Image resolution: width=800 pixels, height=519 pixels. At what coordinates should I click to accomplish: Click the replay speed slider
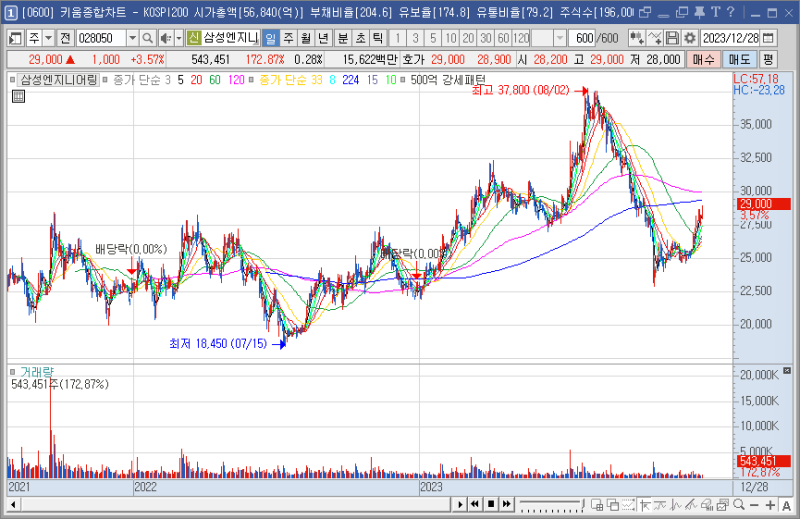[553, 504]
